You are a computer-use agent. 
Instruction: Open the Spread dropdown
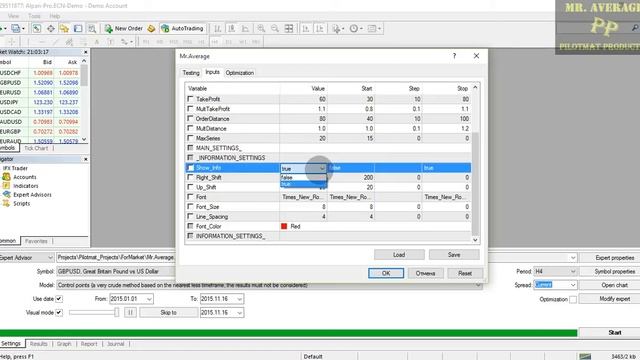[573, 285]
